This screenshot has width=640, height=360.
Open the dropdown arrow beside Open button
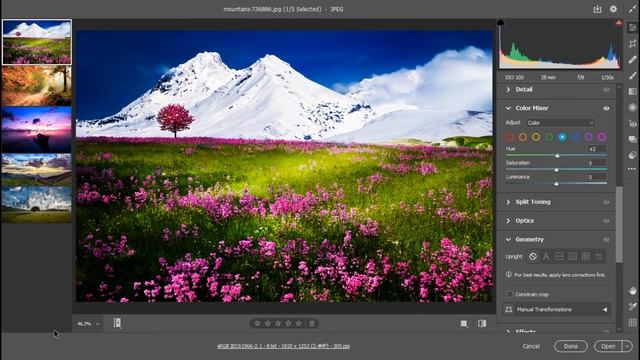(627, 346)
